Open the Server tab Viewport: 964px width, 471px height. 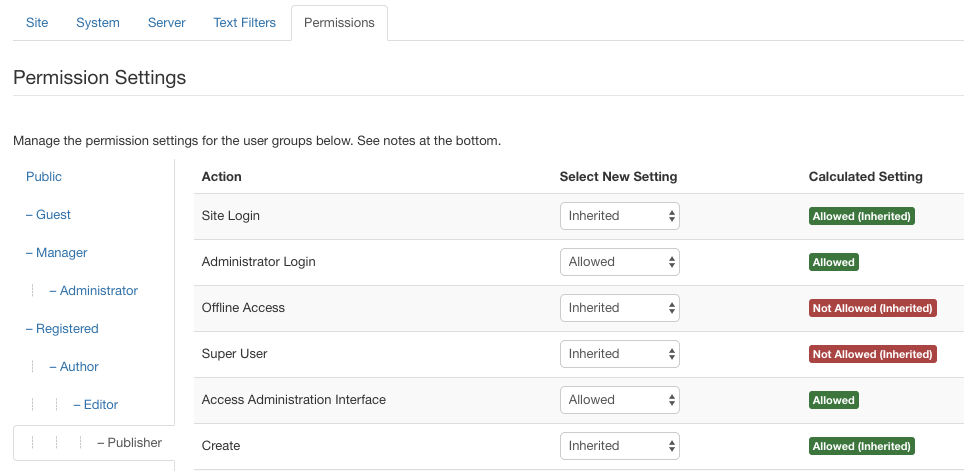pyautogui.click(x=167, y=23)
